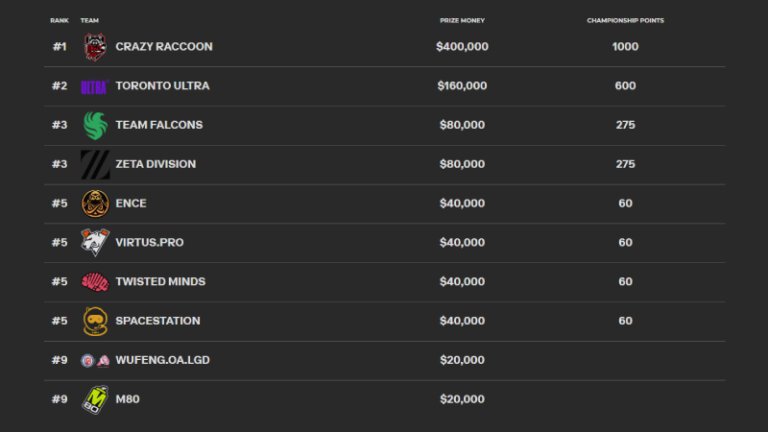Click the Toronto Ultra purple logo
Image resolution: width=768 pixels, height=432 pixels.
(x=94, y=86)
